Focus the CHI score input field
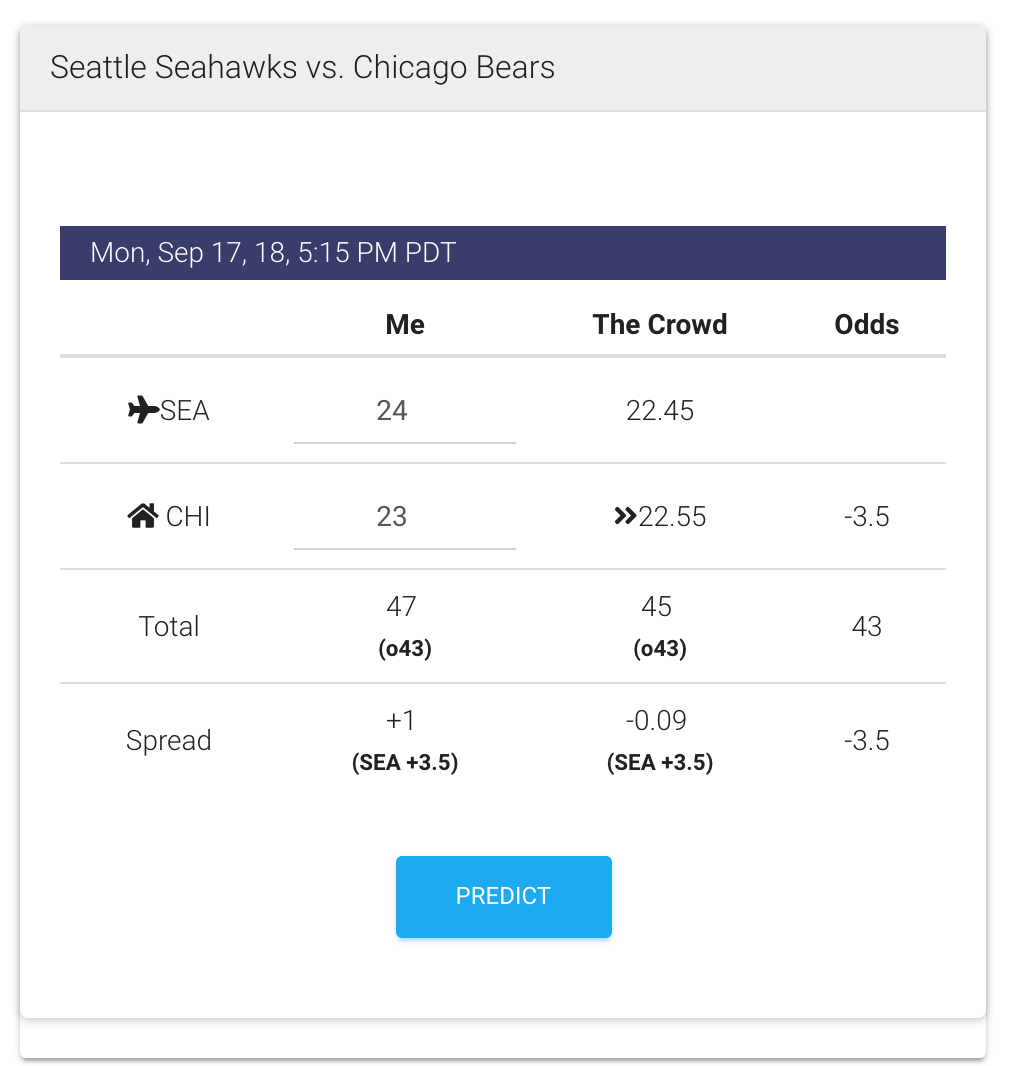Screen dimensions: 1010x1066 [x=404, y=517]
